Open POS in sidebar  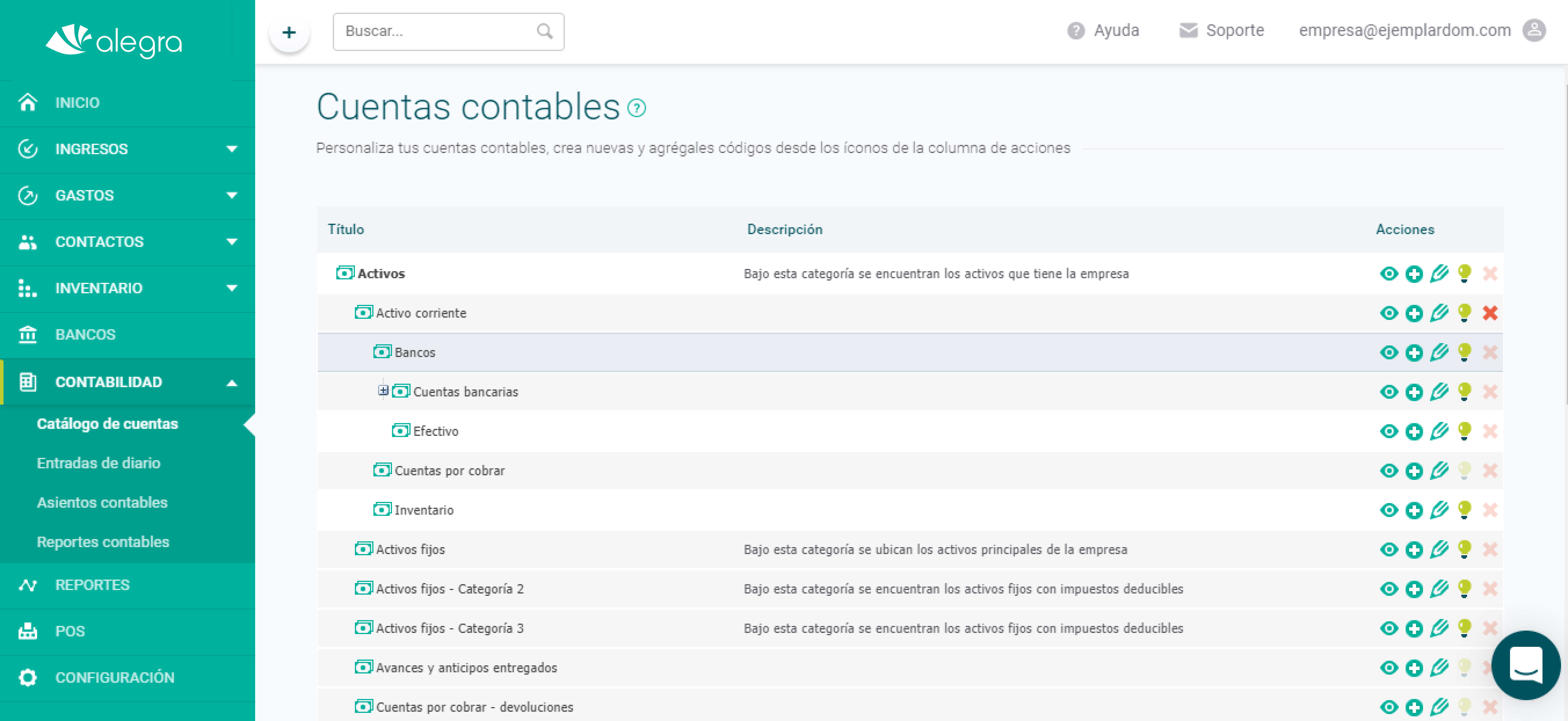point(127,631)
